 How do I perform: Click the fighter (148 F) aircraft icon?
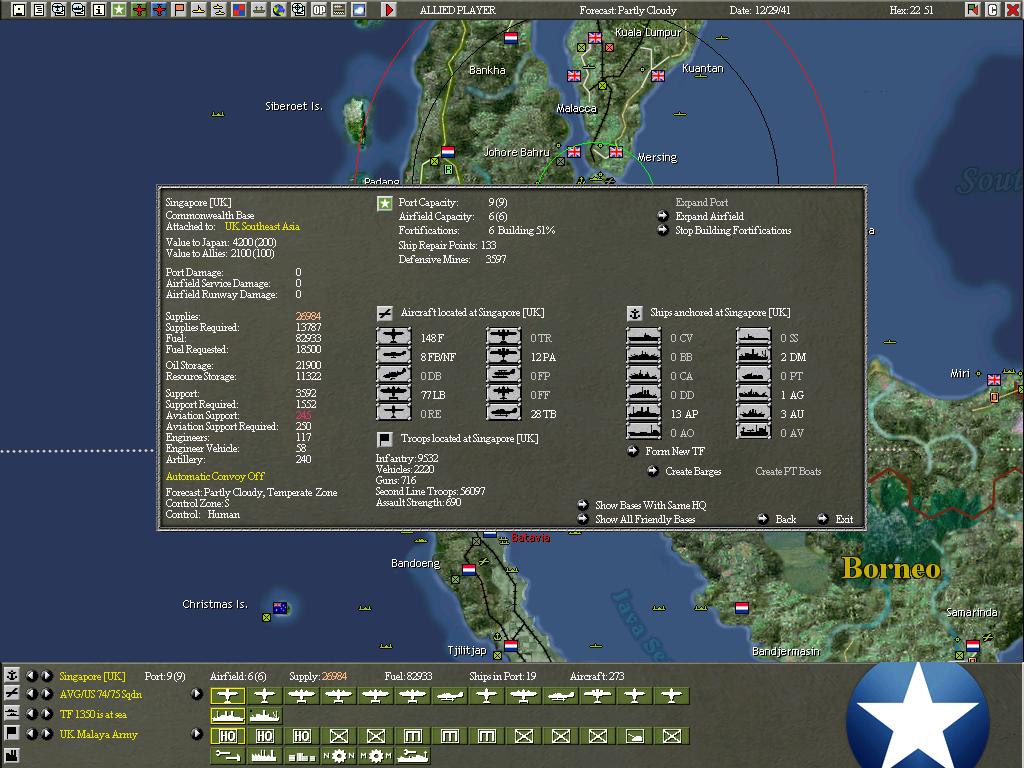393,337
